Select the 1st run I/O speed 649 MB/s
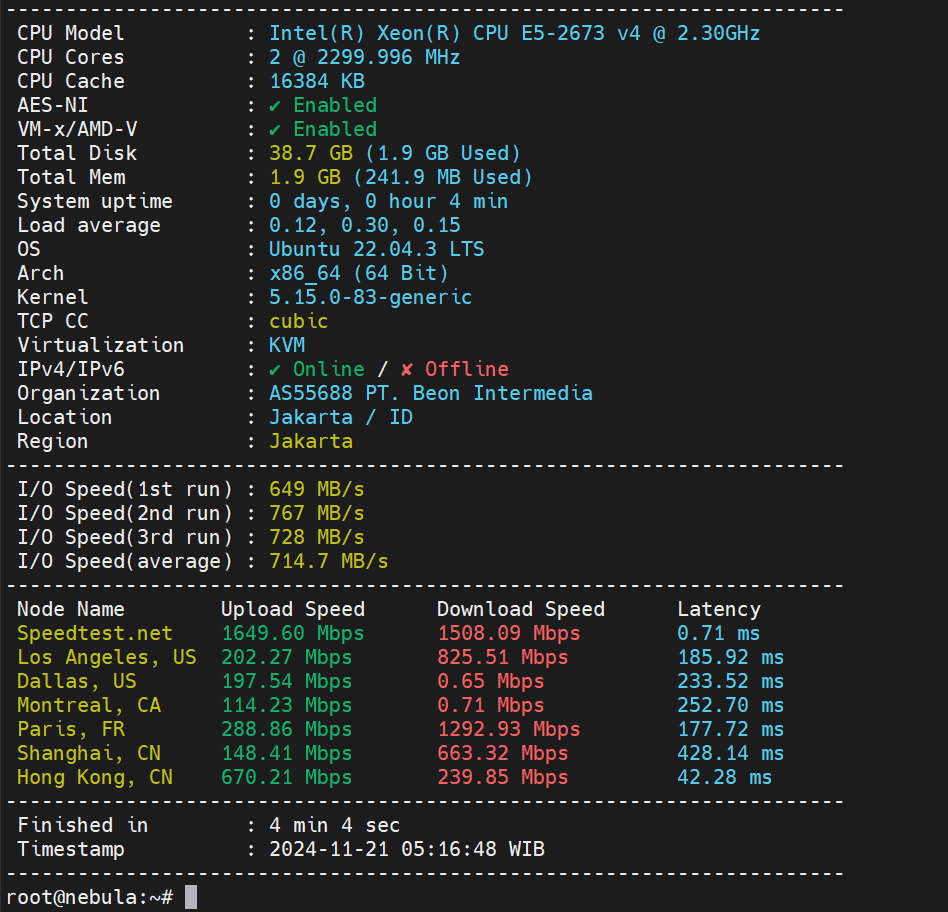The height and width of the screenshot is (912, 948). (x=317, y=489)
